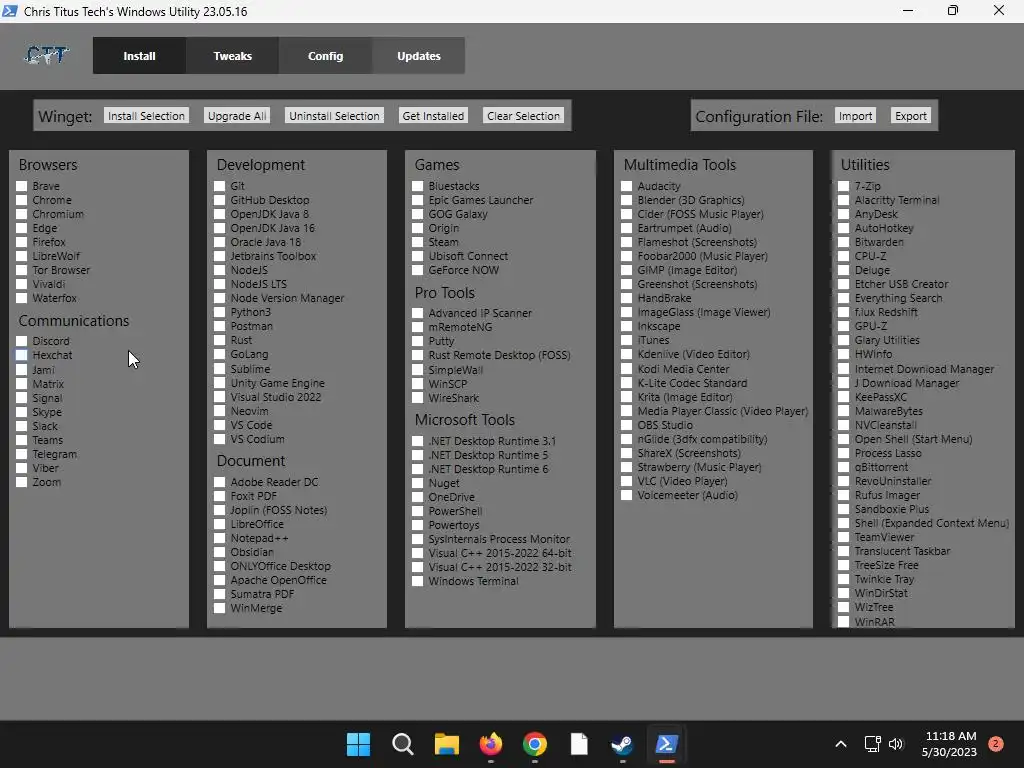The height and width of the screenshot is (768, 1024).
Task: Click the Sumatra PDF label
Action: [262, 594]
